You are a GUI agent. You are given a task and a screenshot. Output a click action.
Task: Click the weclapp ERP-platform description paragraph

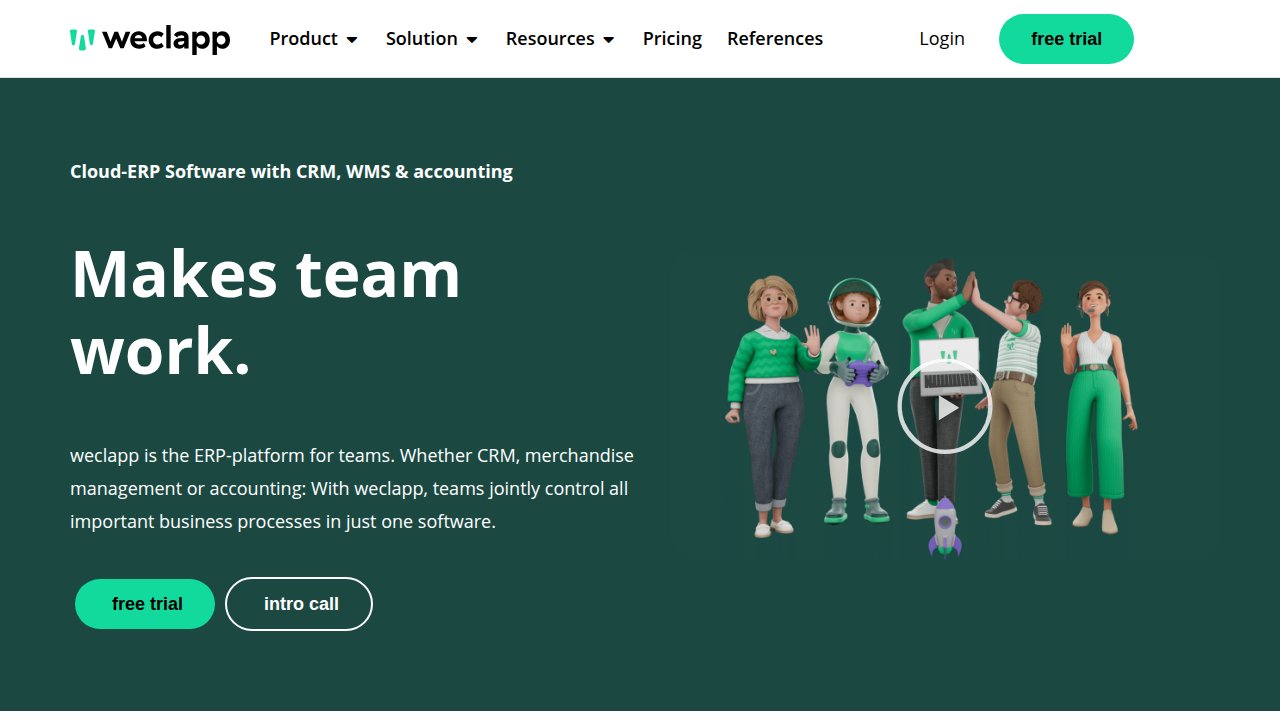coord(352,489)
